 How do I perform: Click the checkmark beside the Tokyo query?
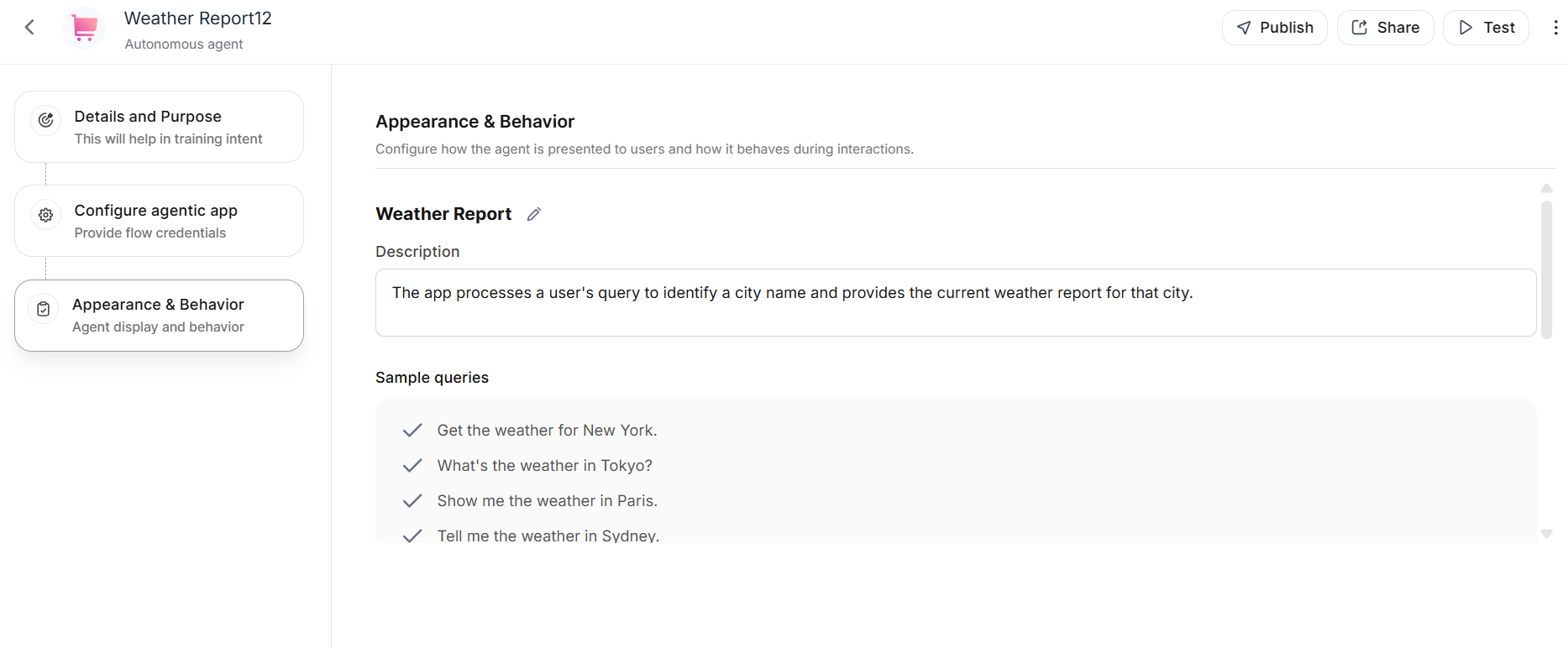coord(412,466)
